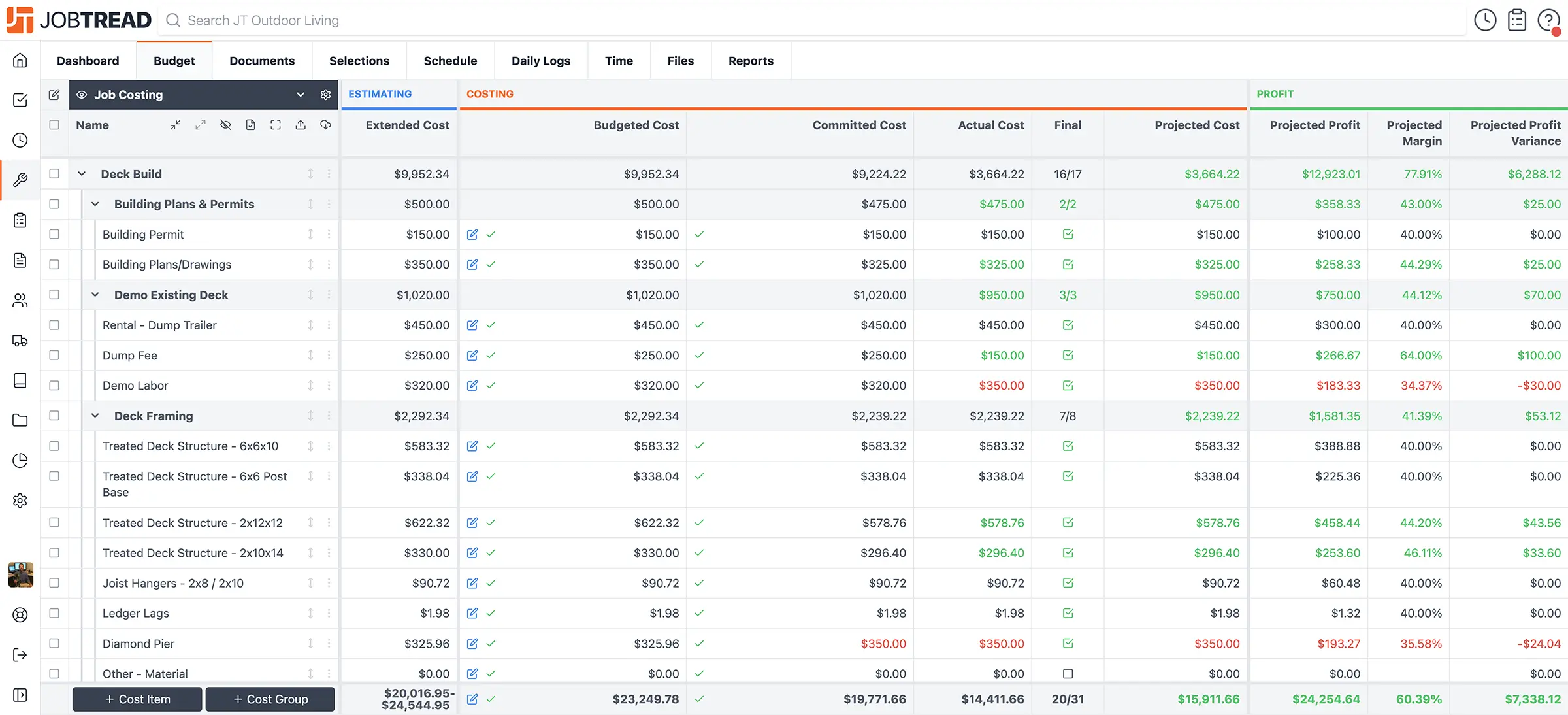This screenshot has width=1568, height=715.
Task: Open the help question mark icon
Action: click(1548, 20)
